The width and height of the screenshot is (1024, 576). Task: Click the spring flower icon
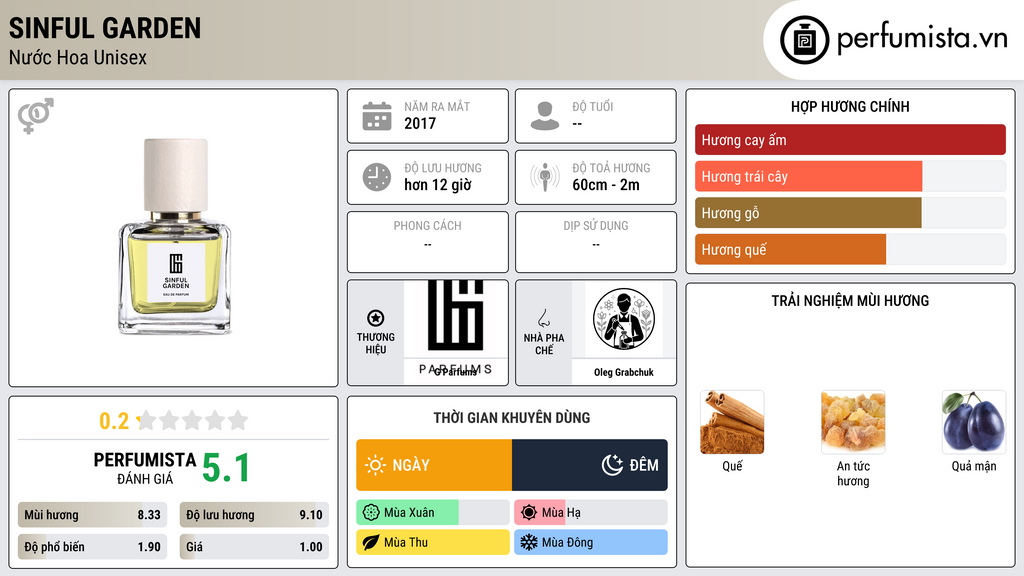(371, 513)
